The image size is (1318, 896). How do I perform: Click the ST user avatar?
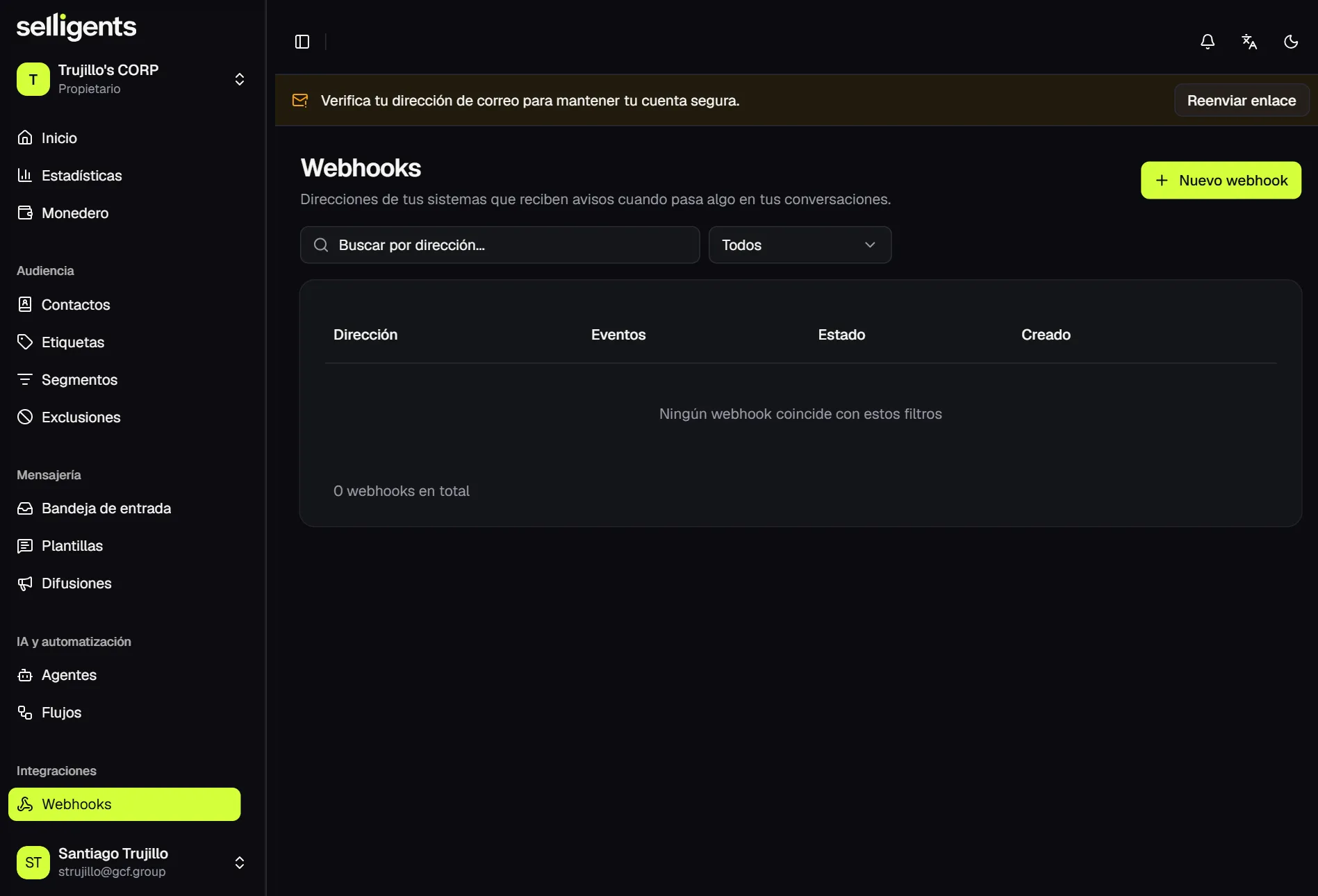(x=33, y=863)
